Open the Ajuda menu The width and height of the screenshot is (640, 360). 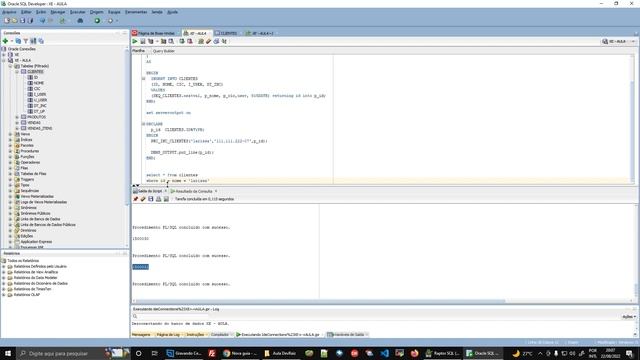[x=173, y=12]
